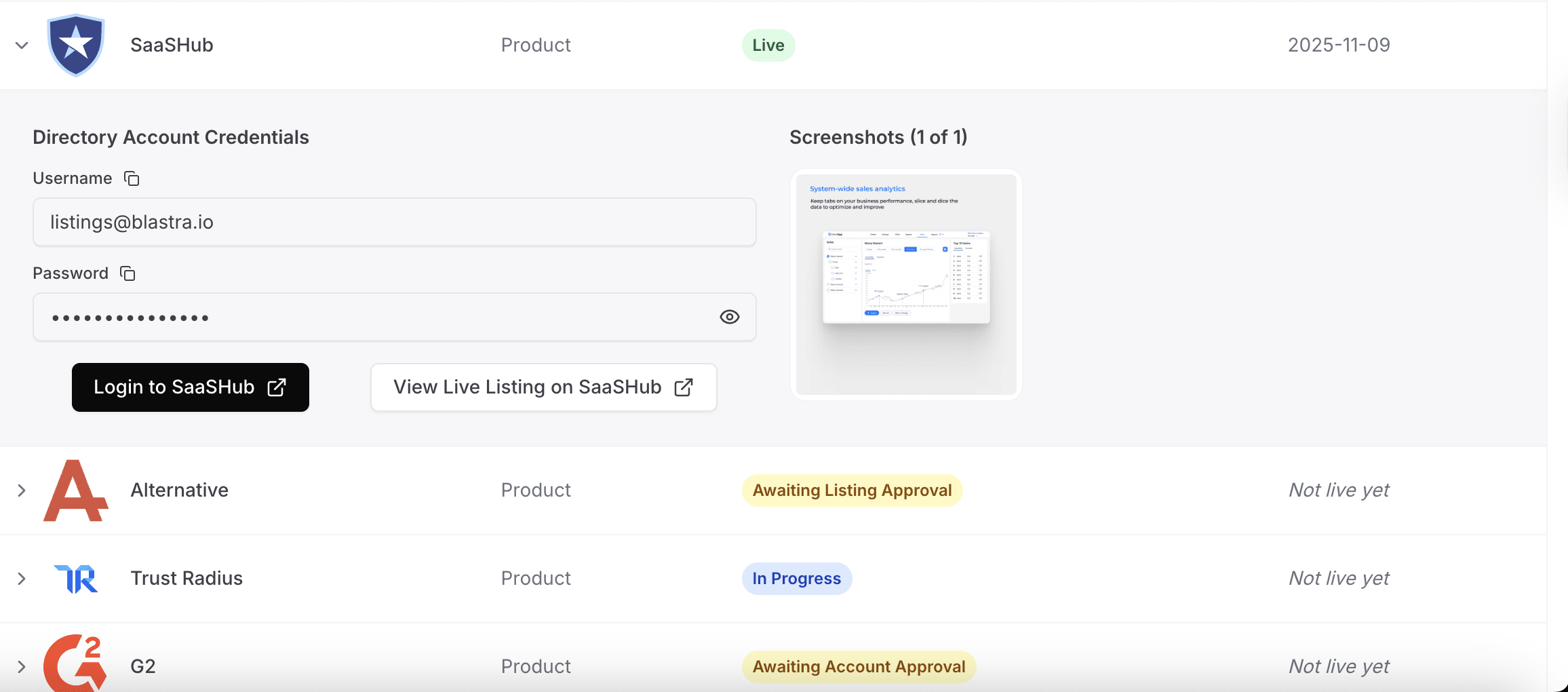Click the red Alternative logo icon
Screen dimensions: 1568x692
point(75,491)
